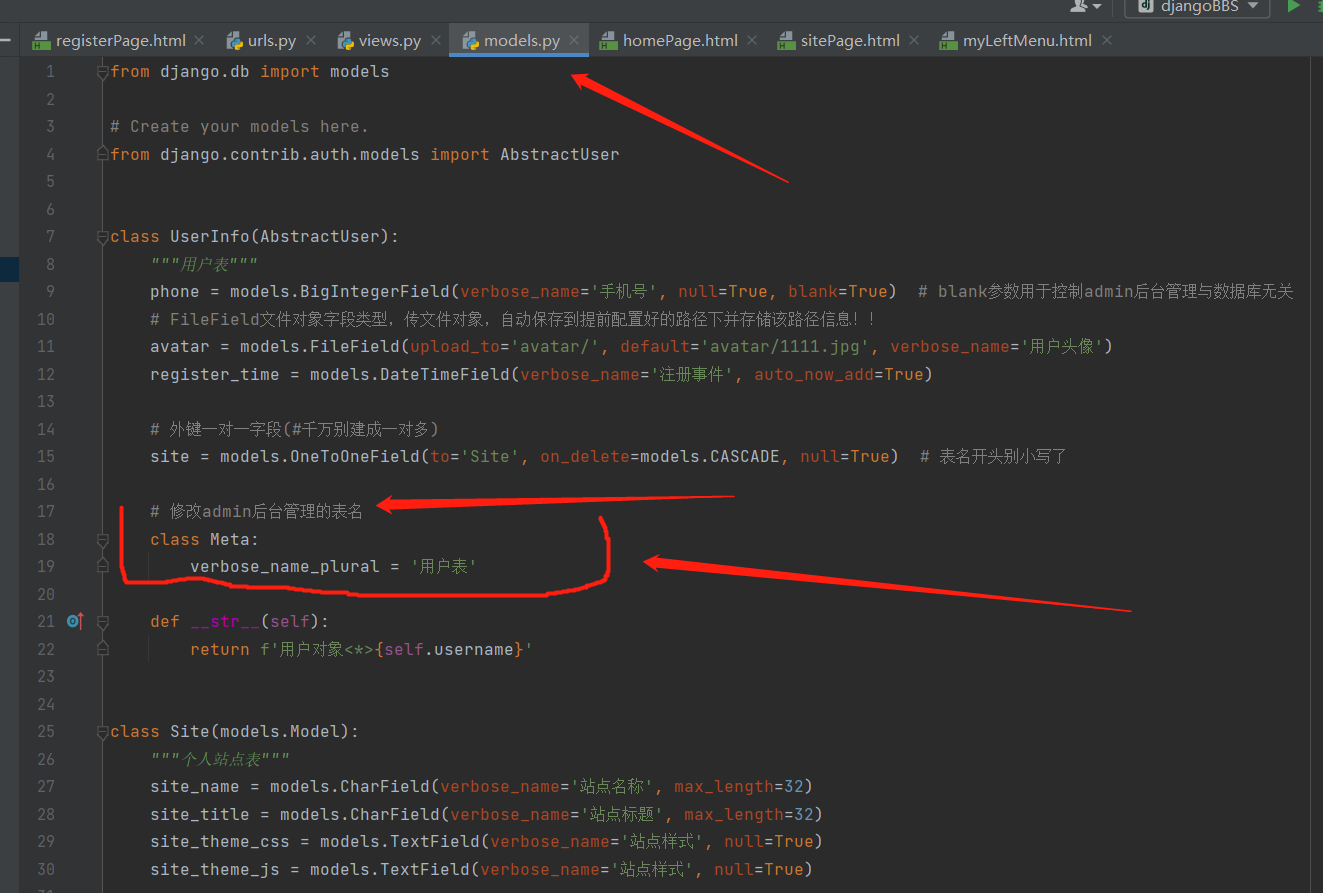Click the '用户表' string value in Meta
The image size is (1323, 893).
coord(444,567)
